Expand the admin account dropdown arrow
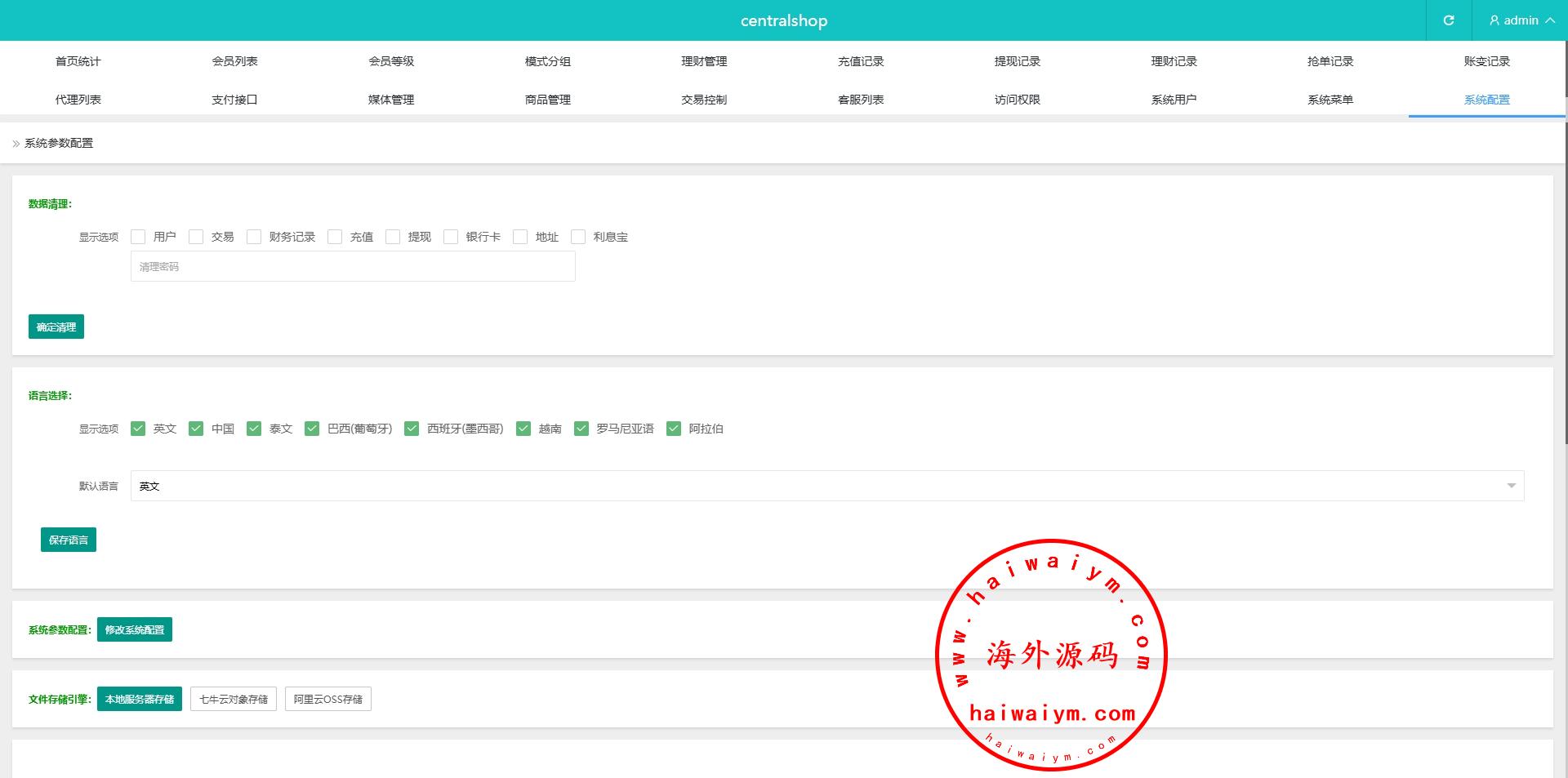Image resolution: width=1568 pixels, height=778 pixels. [1549, 20]
